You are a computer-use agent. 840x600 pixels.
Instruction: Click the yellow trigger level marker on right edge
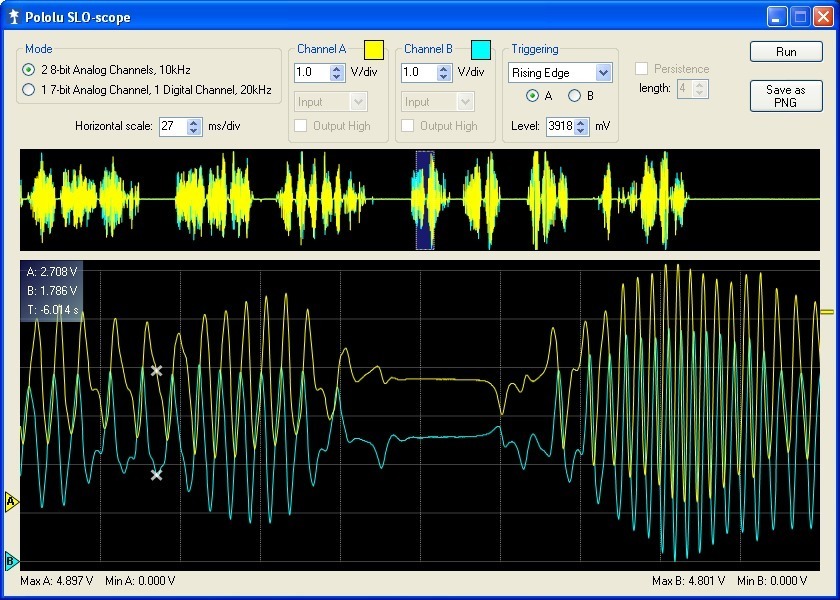827,313
